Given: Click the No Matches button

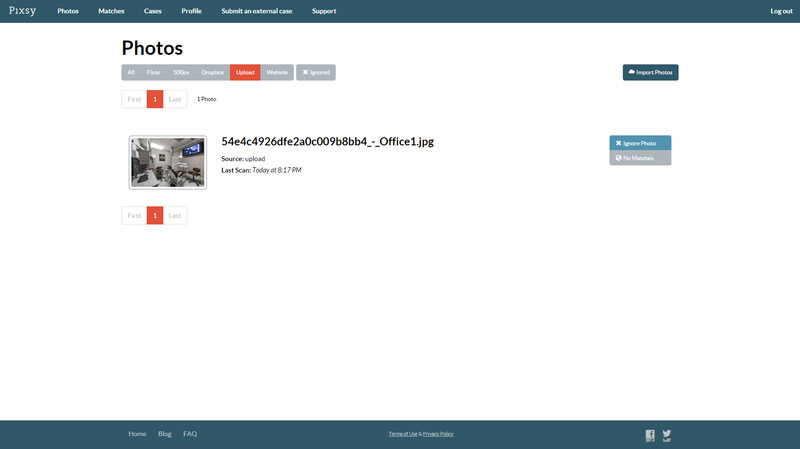Looking at the screenshot, I should pos(640,158).
